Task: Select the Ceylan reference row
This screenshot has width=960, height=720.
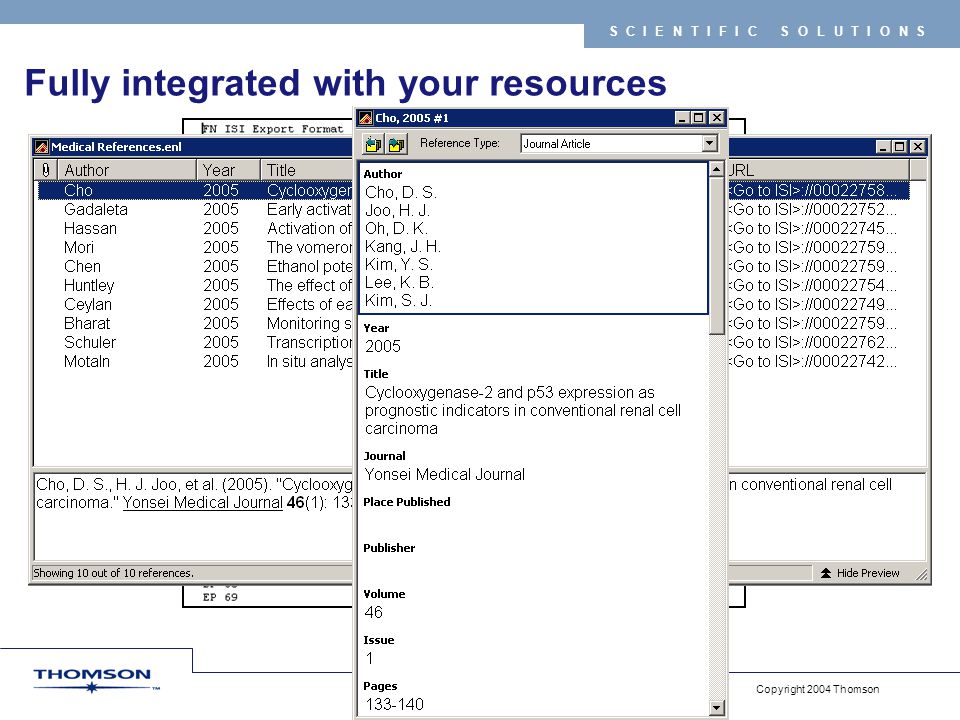Action: (x=195, y=304)
